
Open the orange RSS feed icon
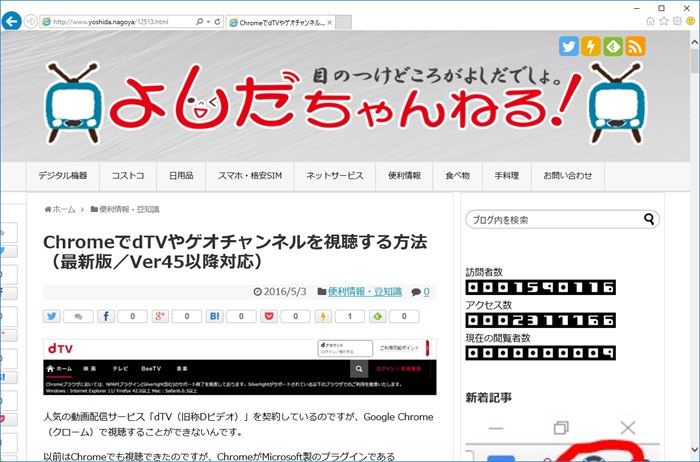[x=635, y=46]
